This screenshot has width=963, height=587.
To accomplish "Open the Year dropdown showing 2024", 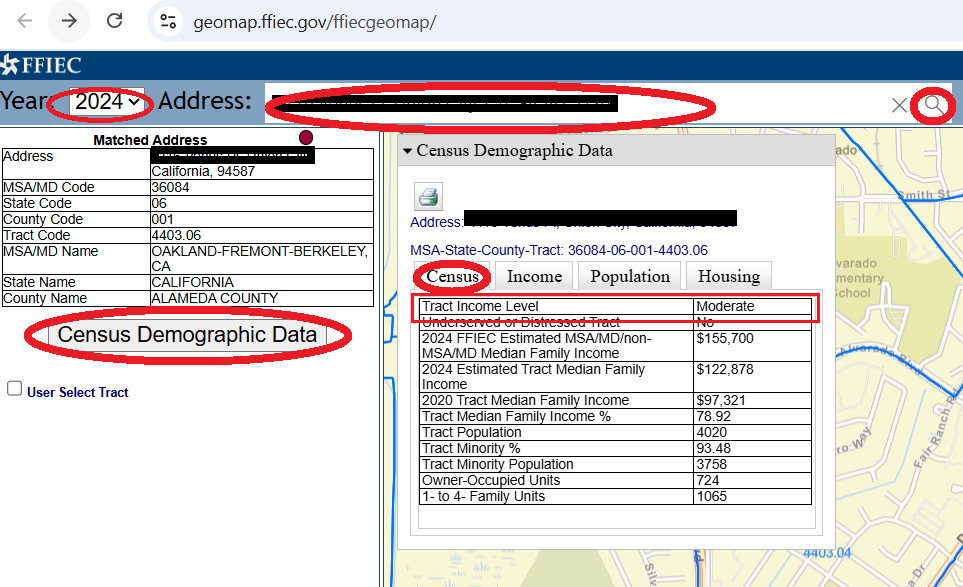I will click(108, 102).
